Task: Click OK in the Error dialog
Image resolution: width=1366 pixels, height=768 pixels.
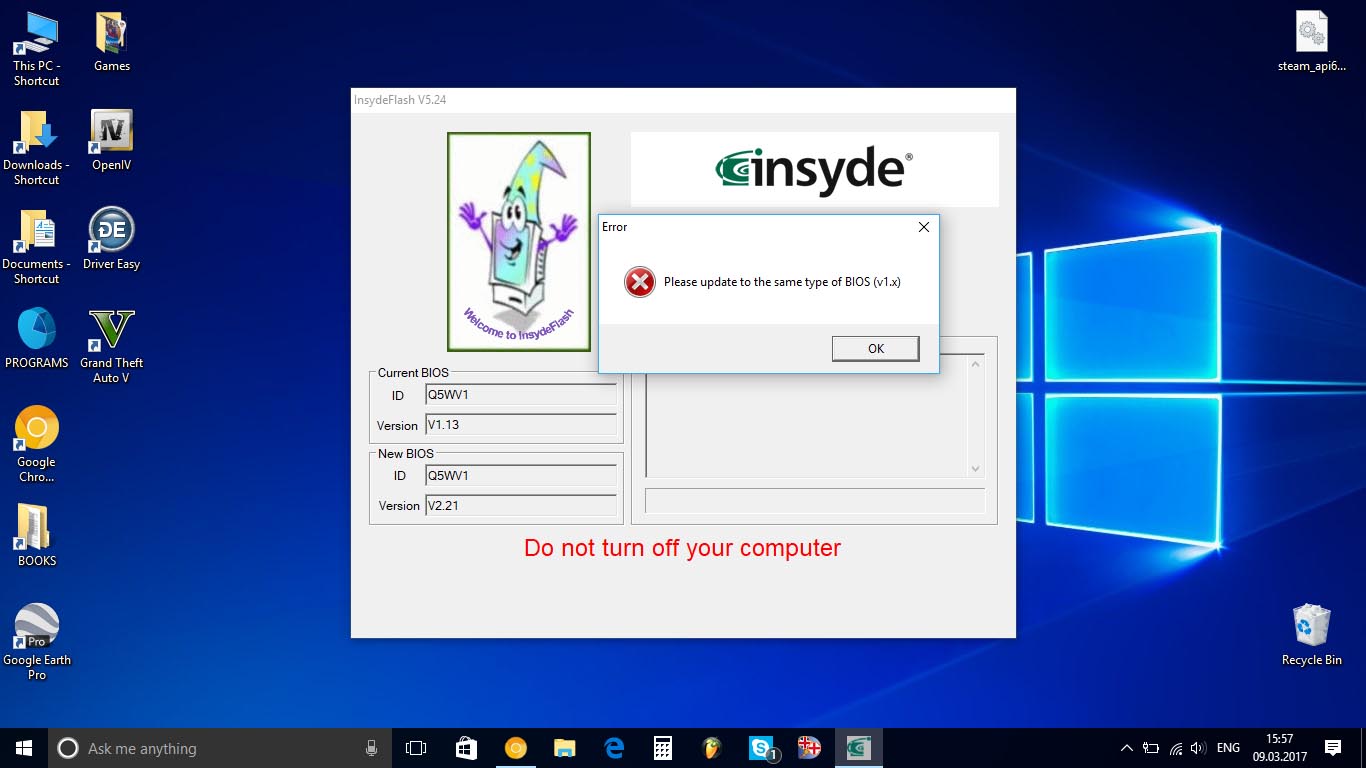Action: (875, 348)
